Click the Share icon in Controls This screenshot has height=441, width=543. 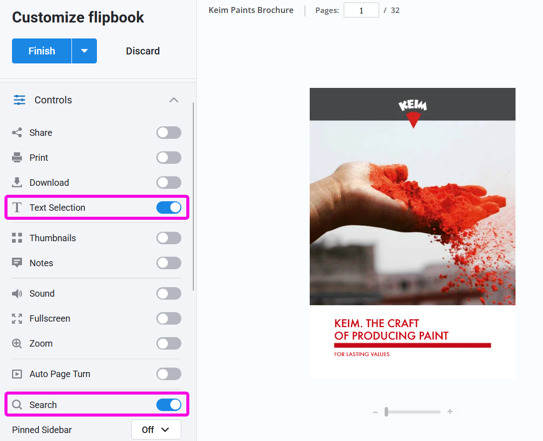click(17, 133)
